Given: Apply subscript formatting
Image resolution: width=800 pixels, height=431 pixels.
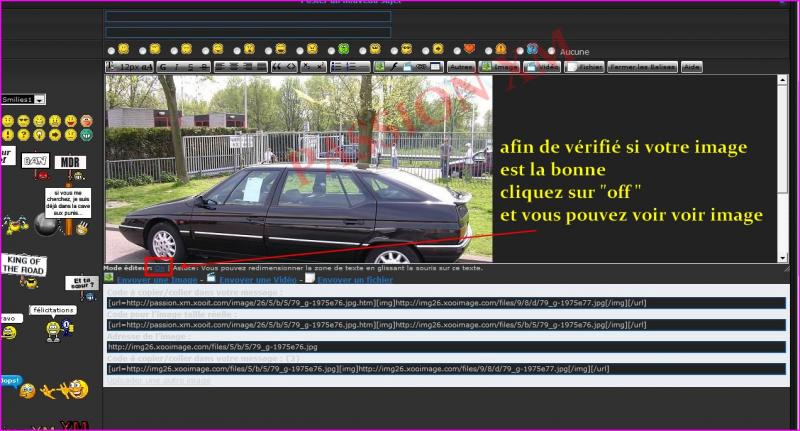Looking at the screenshot, I should (307, 67).
